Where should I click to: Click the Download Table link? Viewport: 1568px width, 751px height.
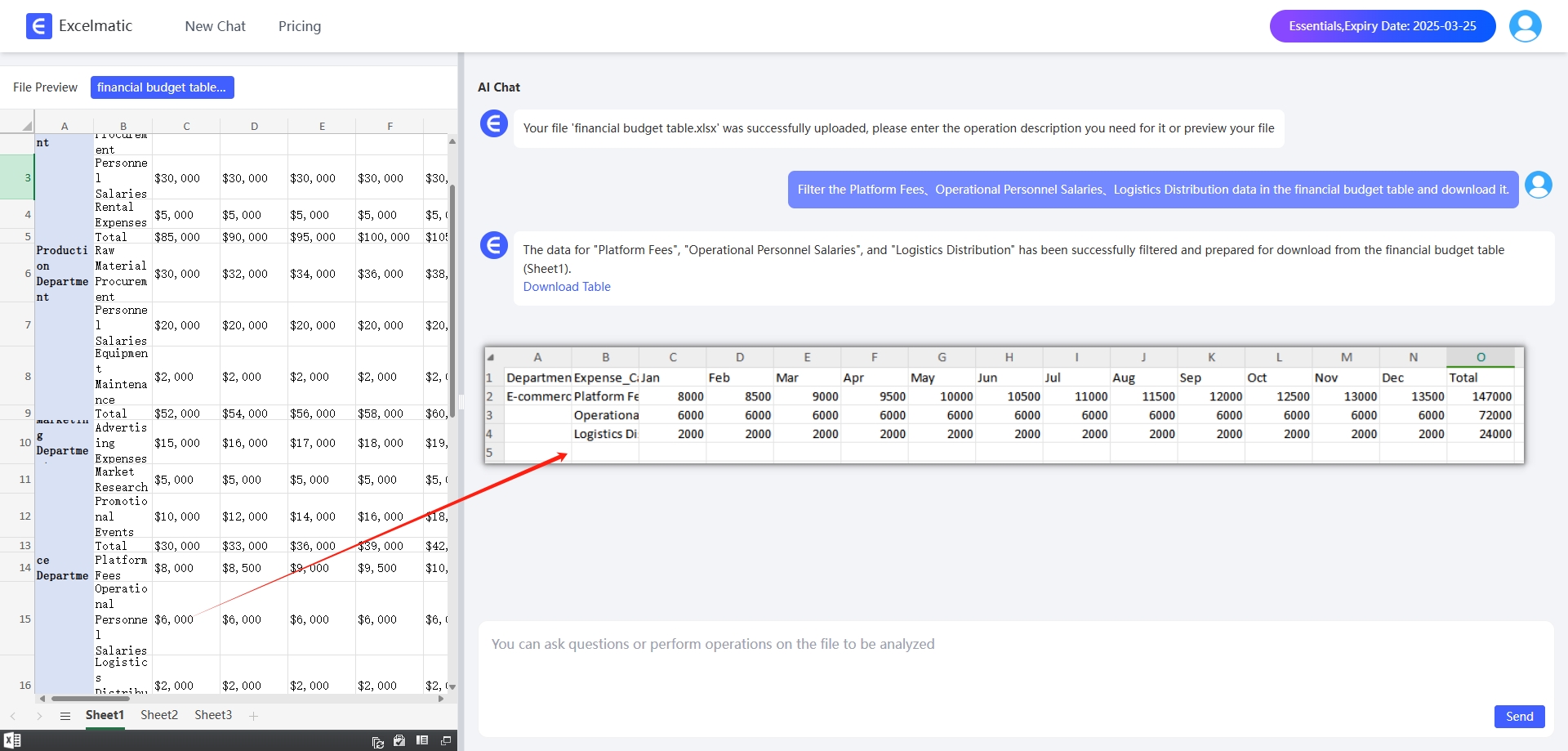point(567,287)
